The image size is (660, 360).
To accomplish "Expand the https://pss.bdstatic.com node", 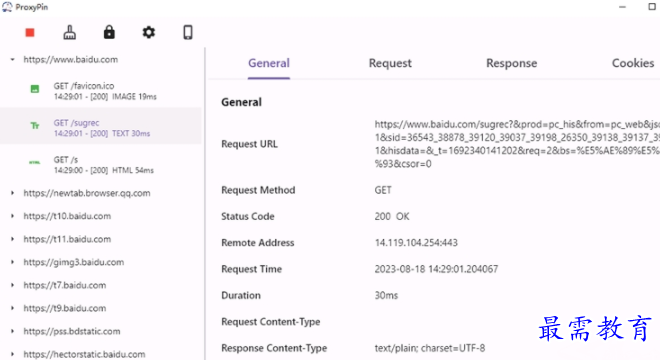I will (x=13, y=331).
